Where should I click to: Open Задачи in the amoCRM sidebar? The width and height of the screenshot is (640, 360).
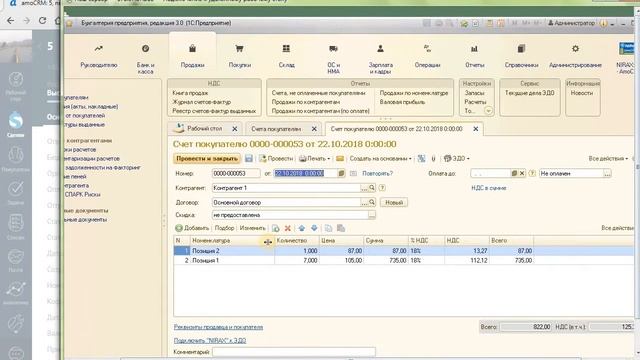16,193
